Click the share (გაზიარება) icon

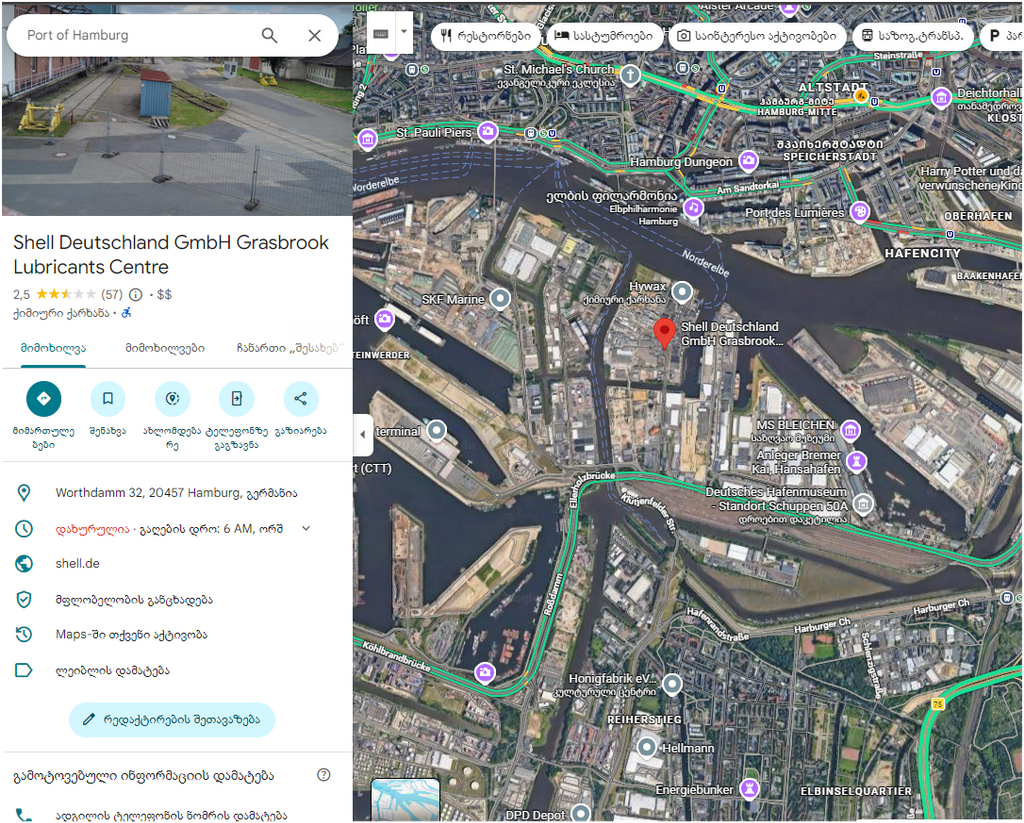point(300,398)
